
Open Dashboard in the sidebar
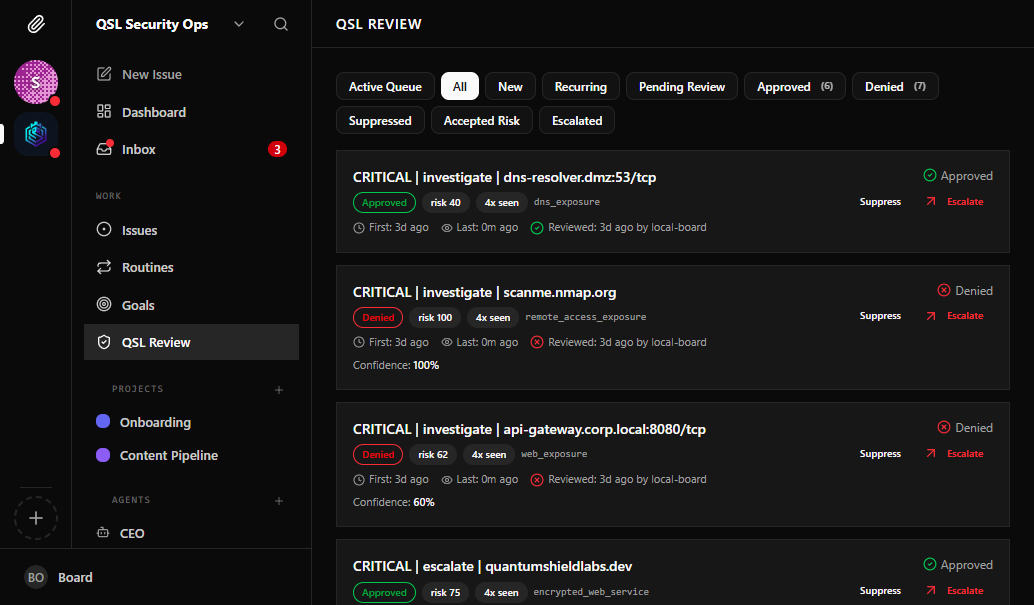[x=191, y=112]
